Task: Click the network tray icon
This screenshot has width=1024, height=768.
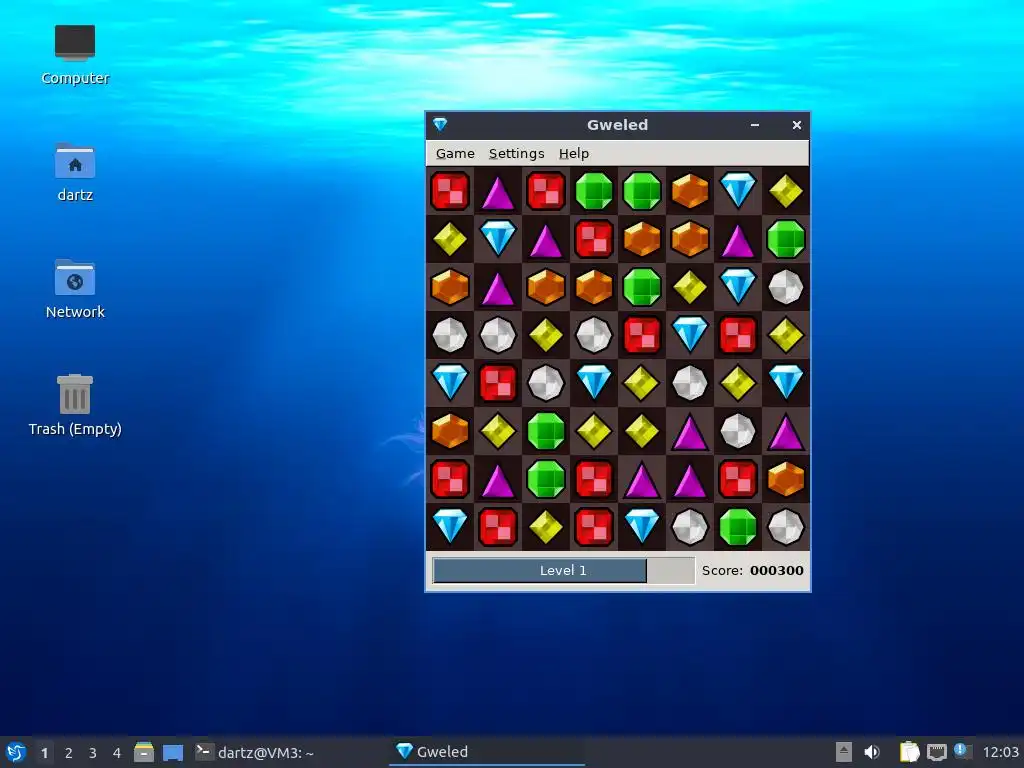Action: (936, 752)
